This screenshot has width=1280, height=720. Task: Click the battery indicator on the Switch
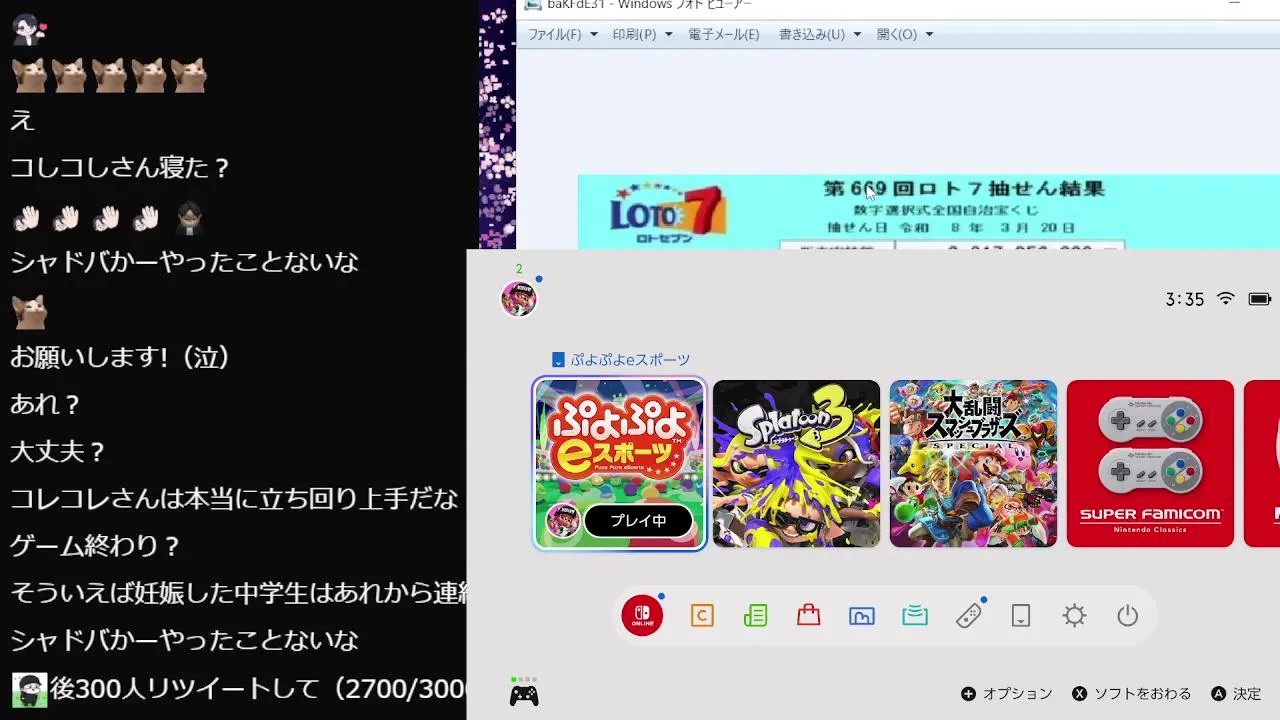point(1259,299)
